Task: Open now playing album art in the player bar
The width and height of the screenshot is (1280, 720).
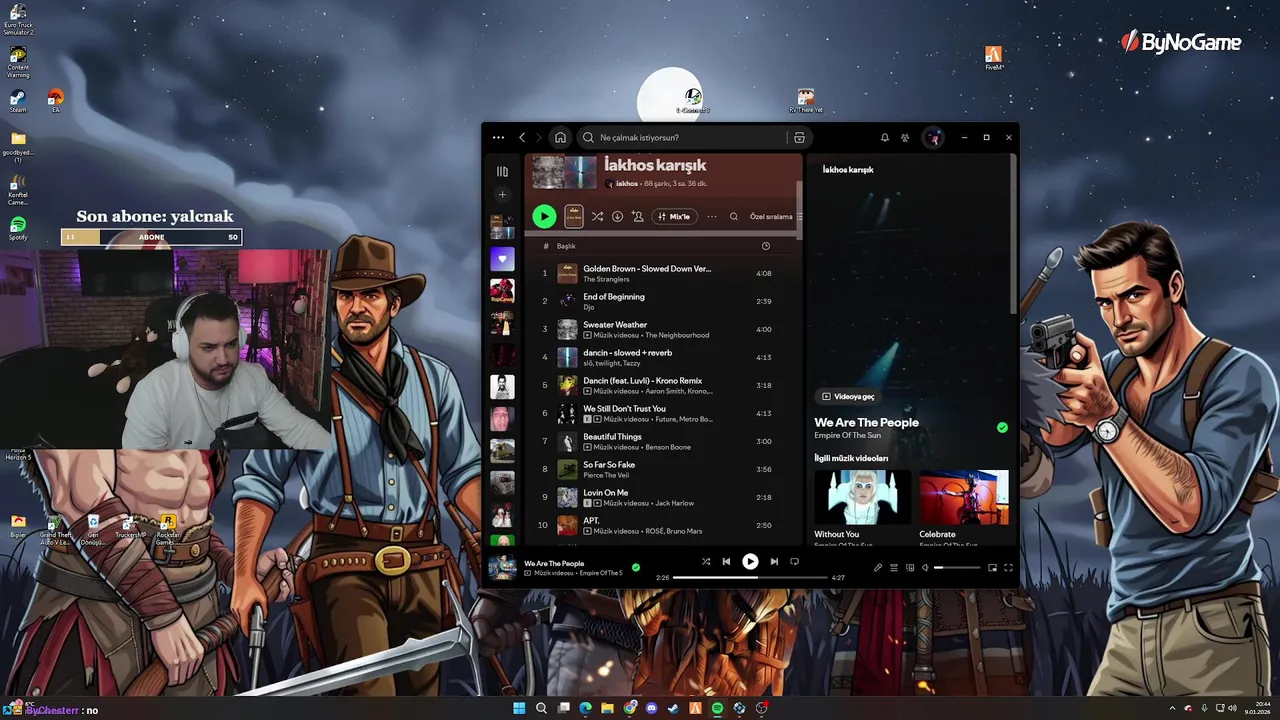Action: coord(502,567)
